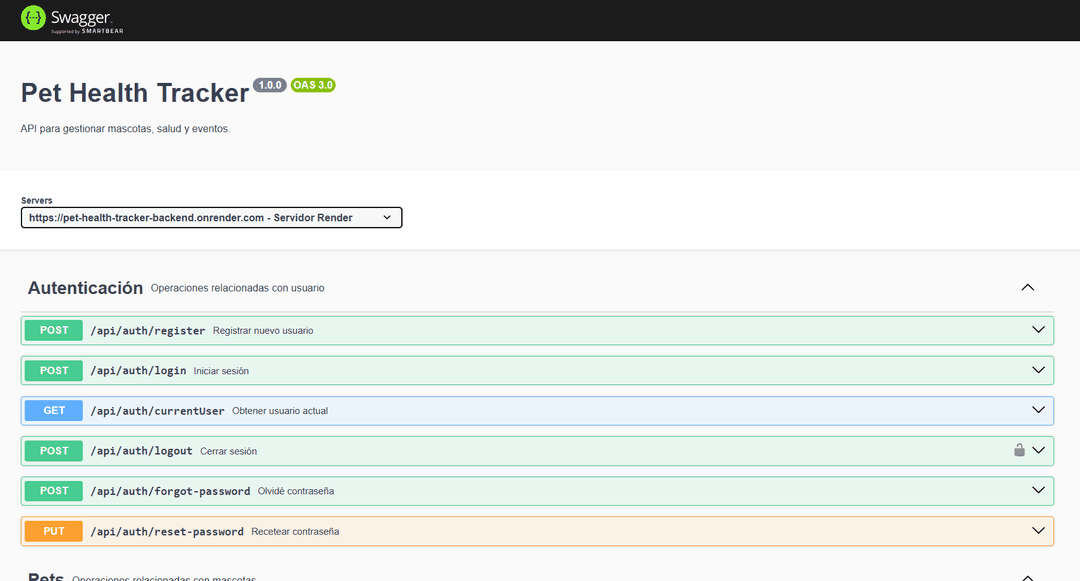Click the POST badge for /api/auth/forgot-password
This screenshot has height=581, width=1080.
coord(53,491)
